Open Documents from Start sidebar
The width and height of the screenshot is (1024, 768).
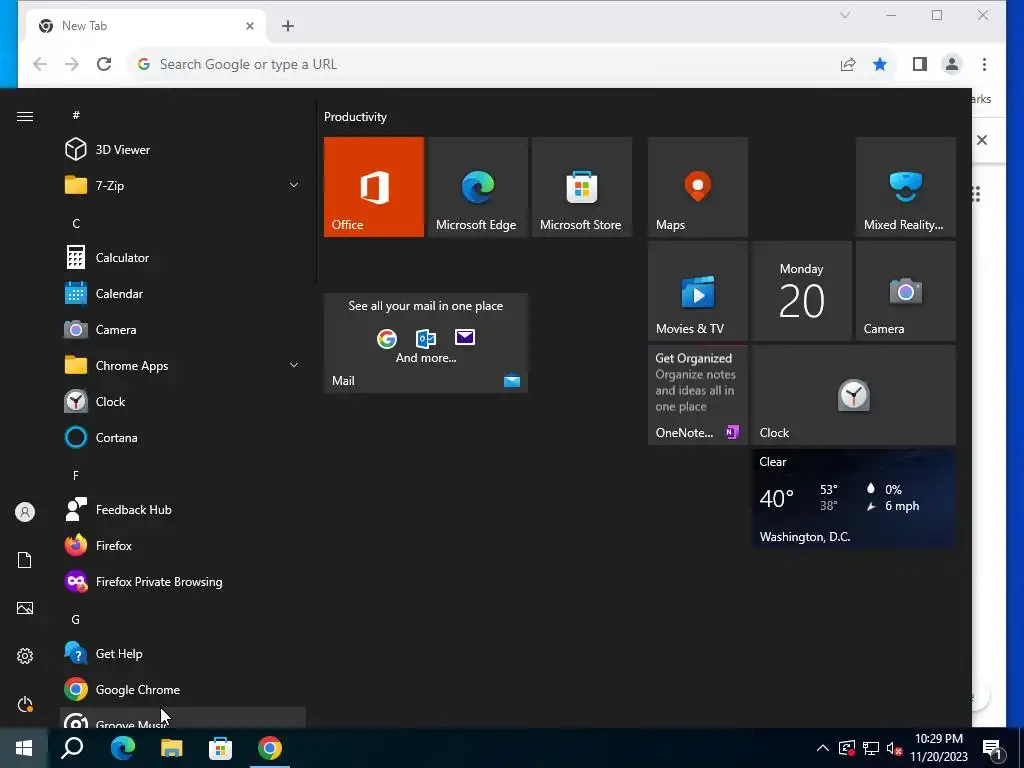25,560
